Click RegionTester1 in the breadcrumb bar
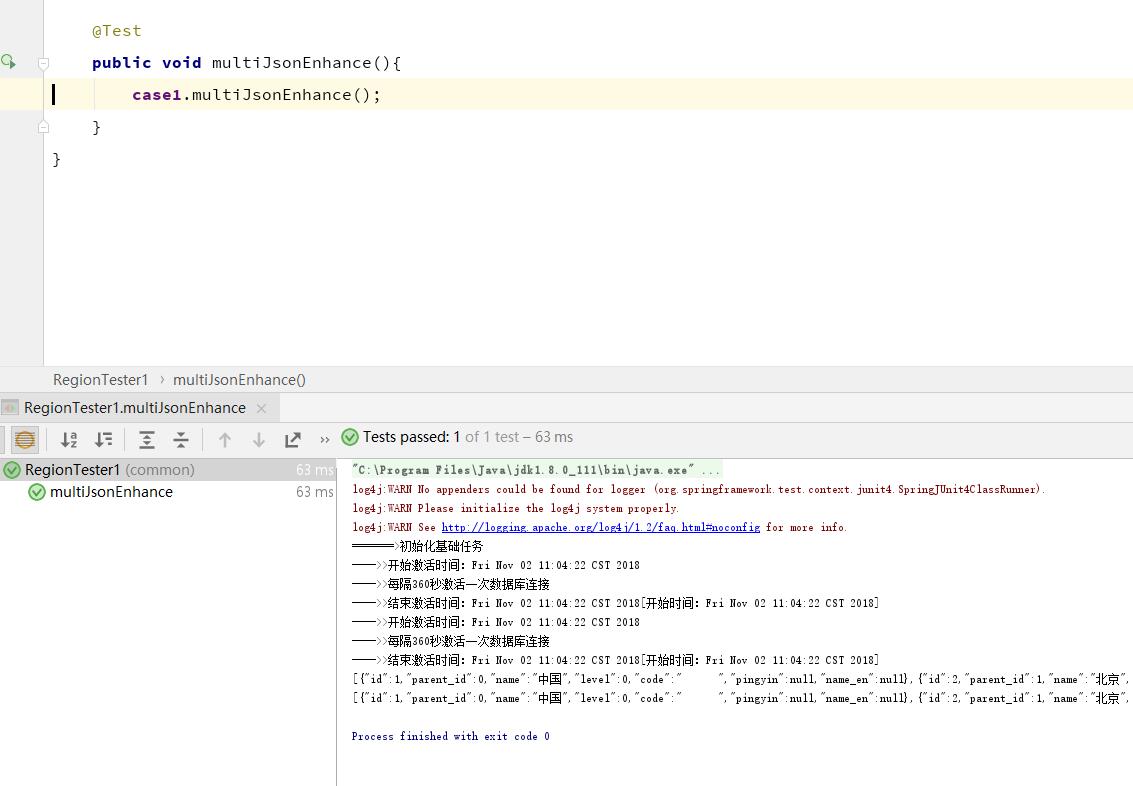1133x786 pixels. click(100, 380)
